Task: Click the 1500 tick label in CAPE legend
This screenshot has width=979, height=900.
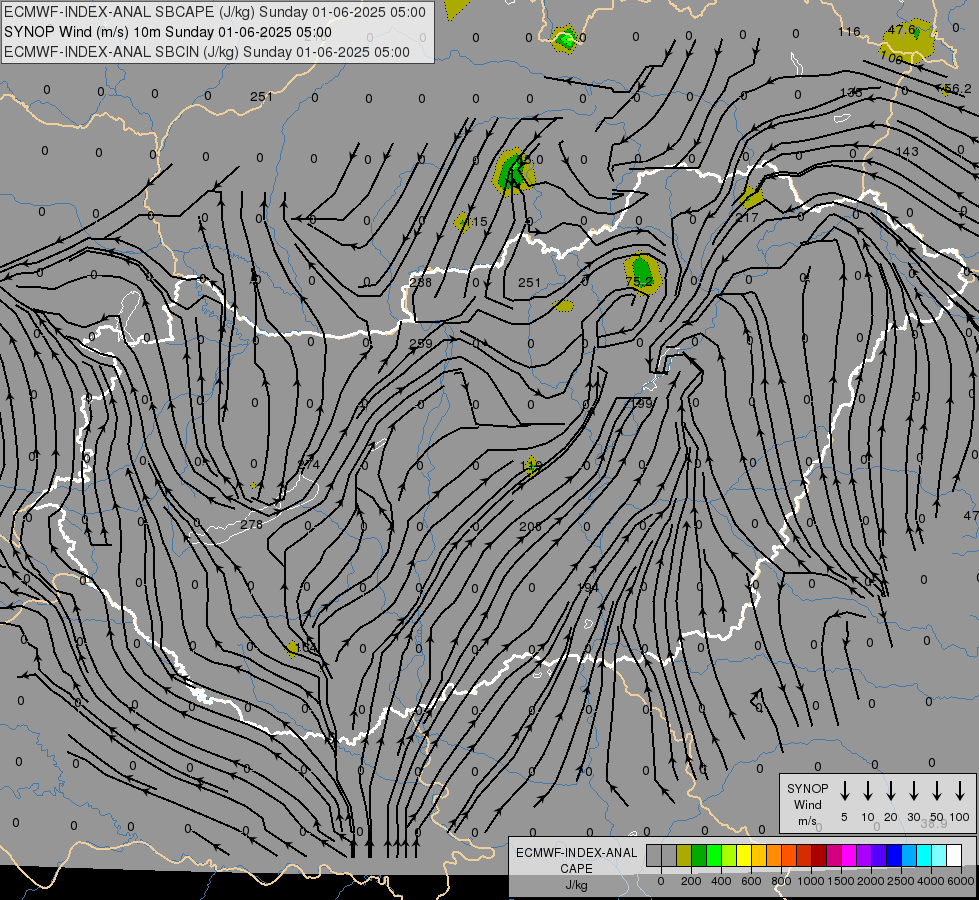Action: click(x=840, y=881)
